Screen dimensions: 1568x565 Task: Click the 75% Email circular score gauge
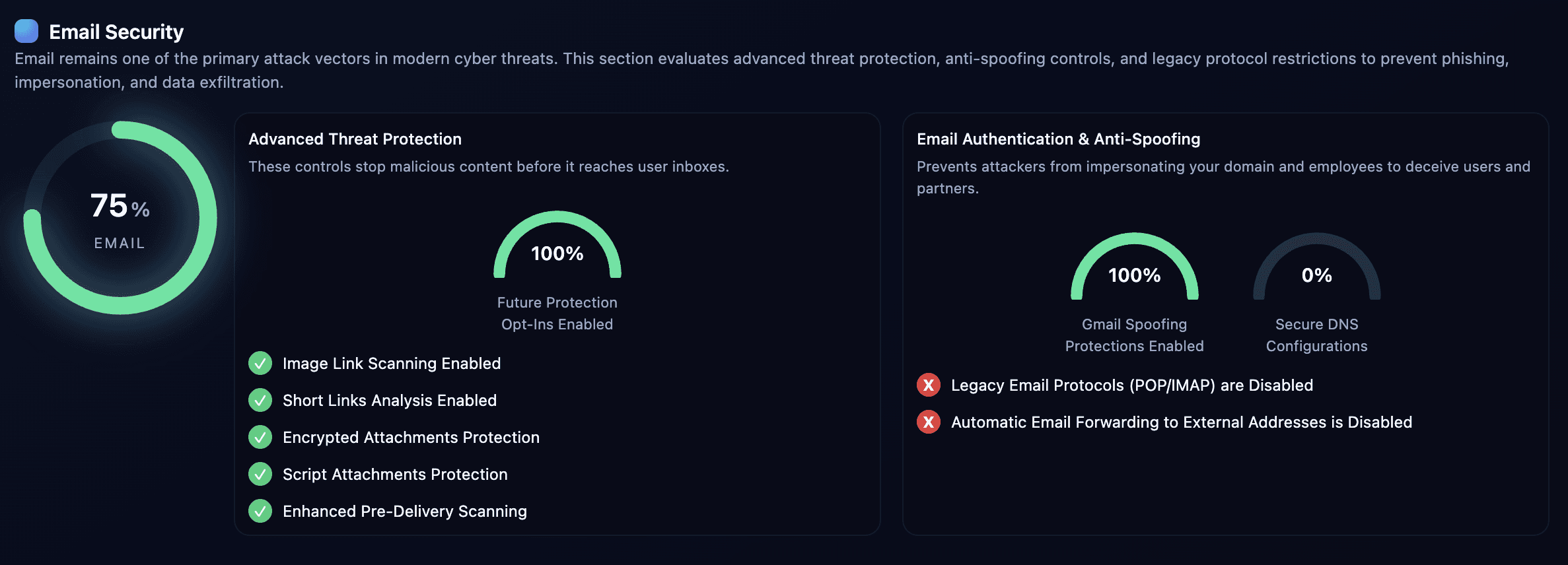click(120, 218)
